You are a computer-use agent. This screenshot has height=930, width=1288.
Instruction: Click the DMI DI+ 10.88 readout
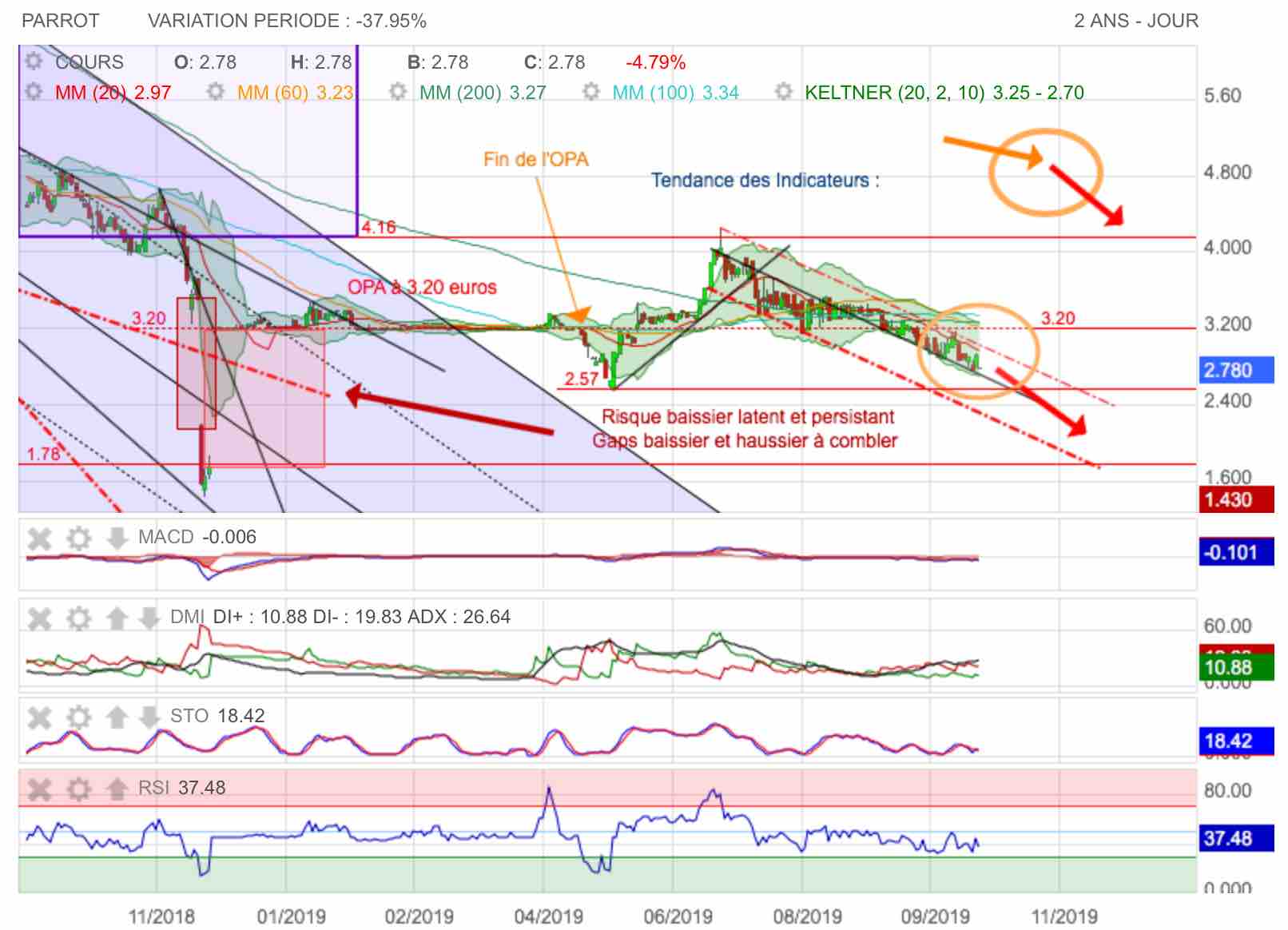point(340,617)
